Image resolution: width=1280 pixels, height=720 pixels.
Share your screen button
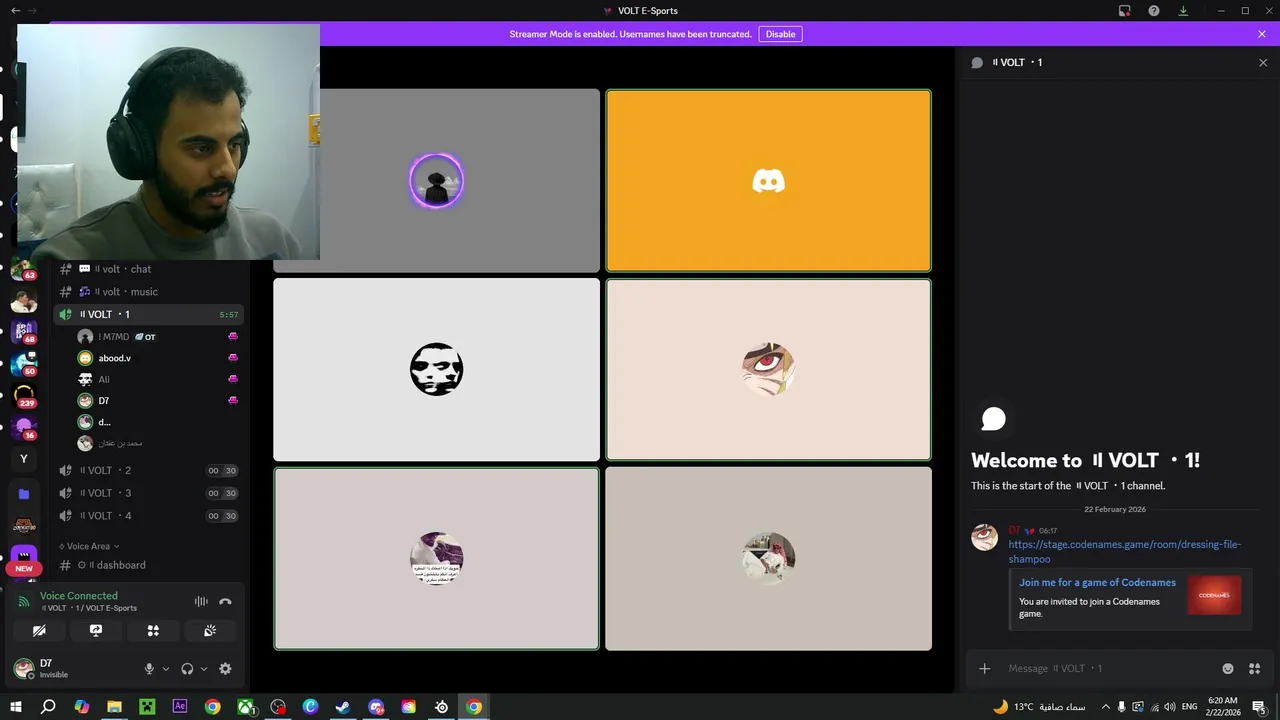(96, 631)
